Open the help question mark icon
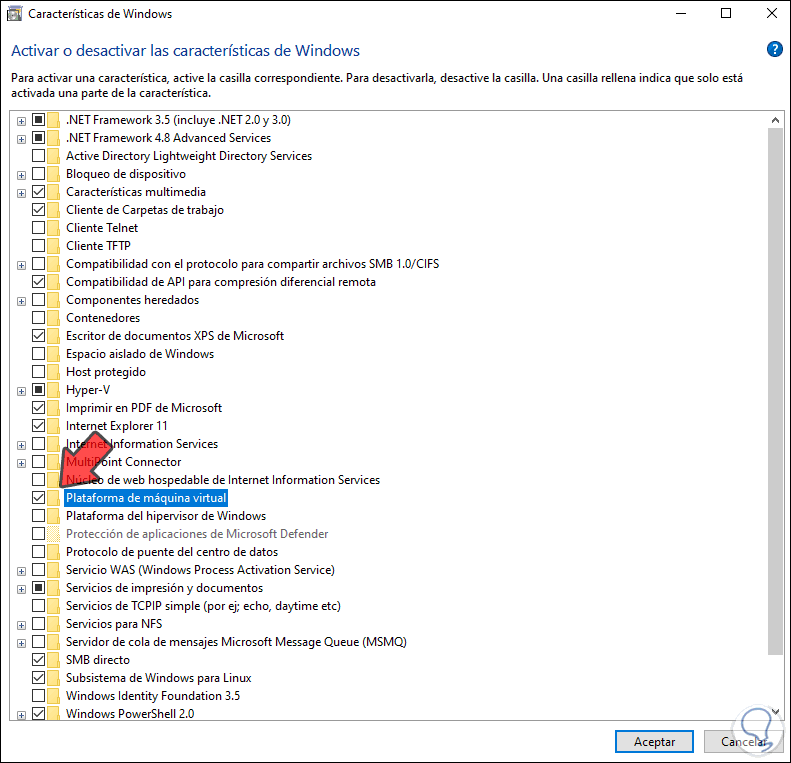This screenshot has width=791, height=763. (774, 49)
